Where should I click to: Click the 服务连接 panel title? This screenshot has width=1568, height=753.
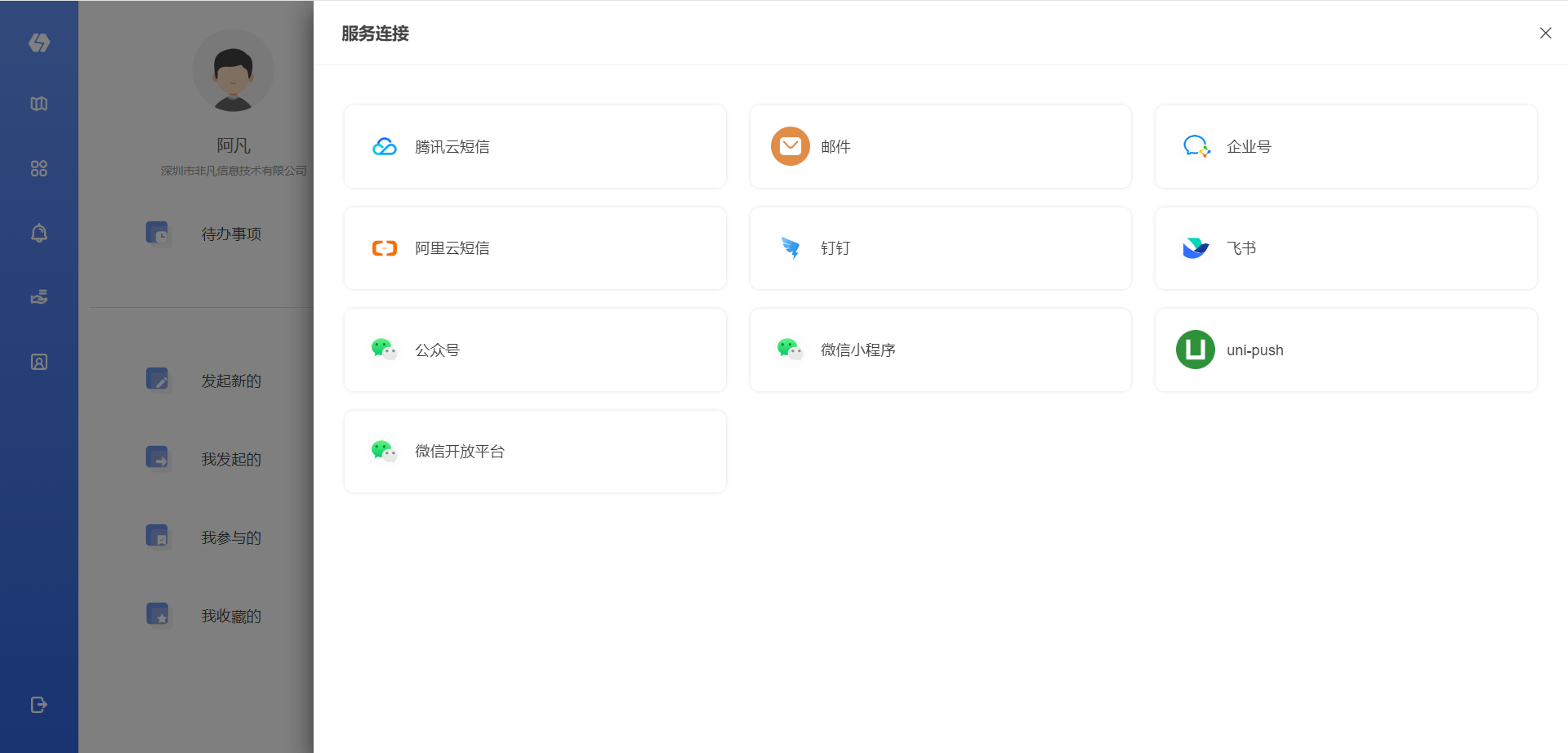click(x=375, y=33)
